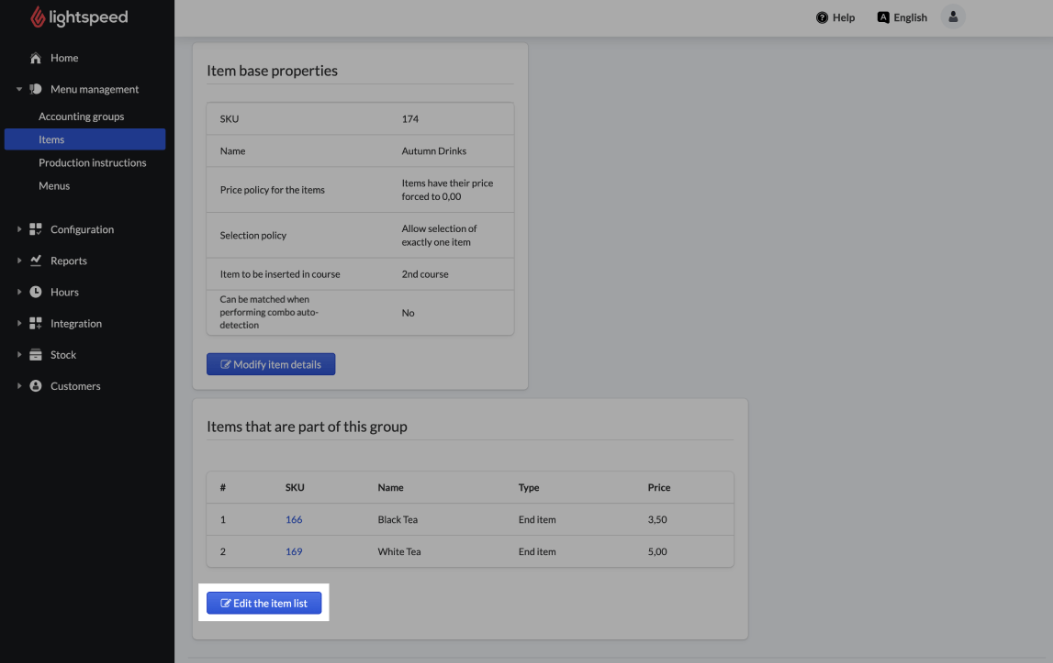Open the English language selector
The image size is (1053, 663).
click(x=902, y=18)
